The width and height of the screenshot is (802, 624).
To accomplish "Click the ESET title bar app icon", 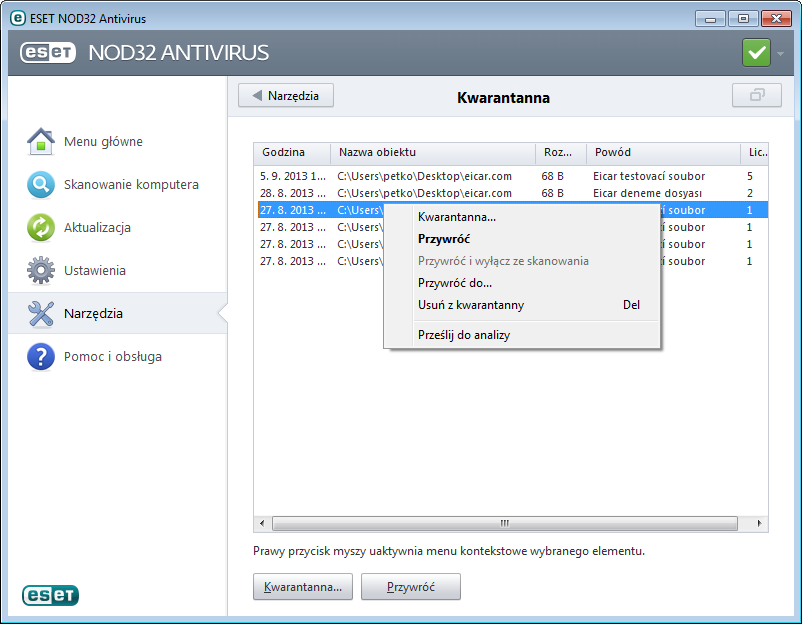I will click(18, 18).
